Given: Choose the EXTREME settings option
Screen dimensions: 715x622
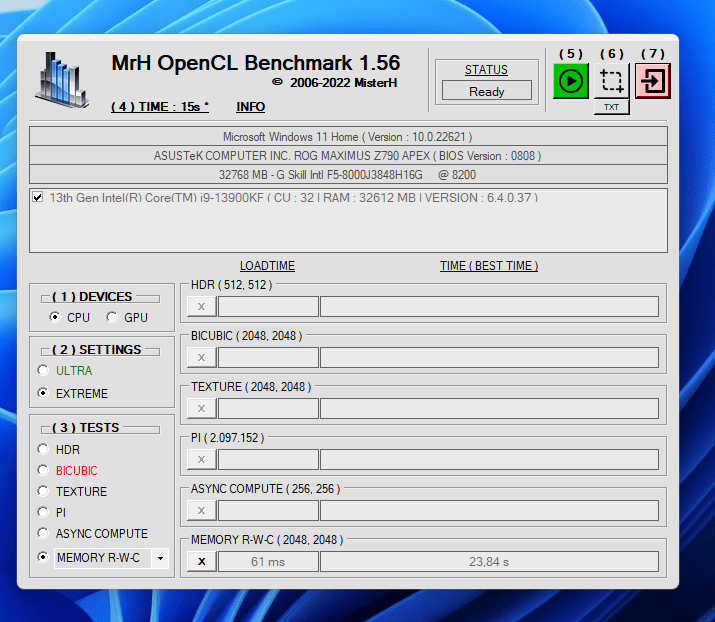Looking at the screenshot, I should (43, 393).
